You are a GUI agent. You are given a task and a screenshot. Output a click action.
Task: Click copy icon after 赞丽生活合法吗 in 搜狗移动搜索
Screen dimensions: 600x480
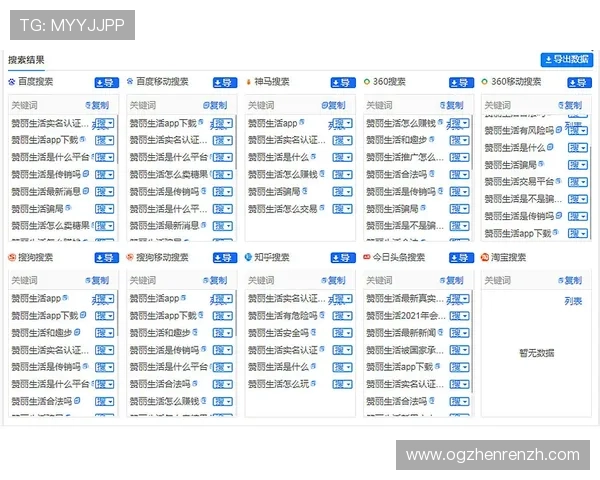click(195, 383)
